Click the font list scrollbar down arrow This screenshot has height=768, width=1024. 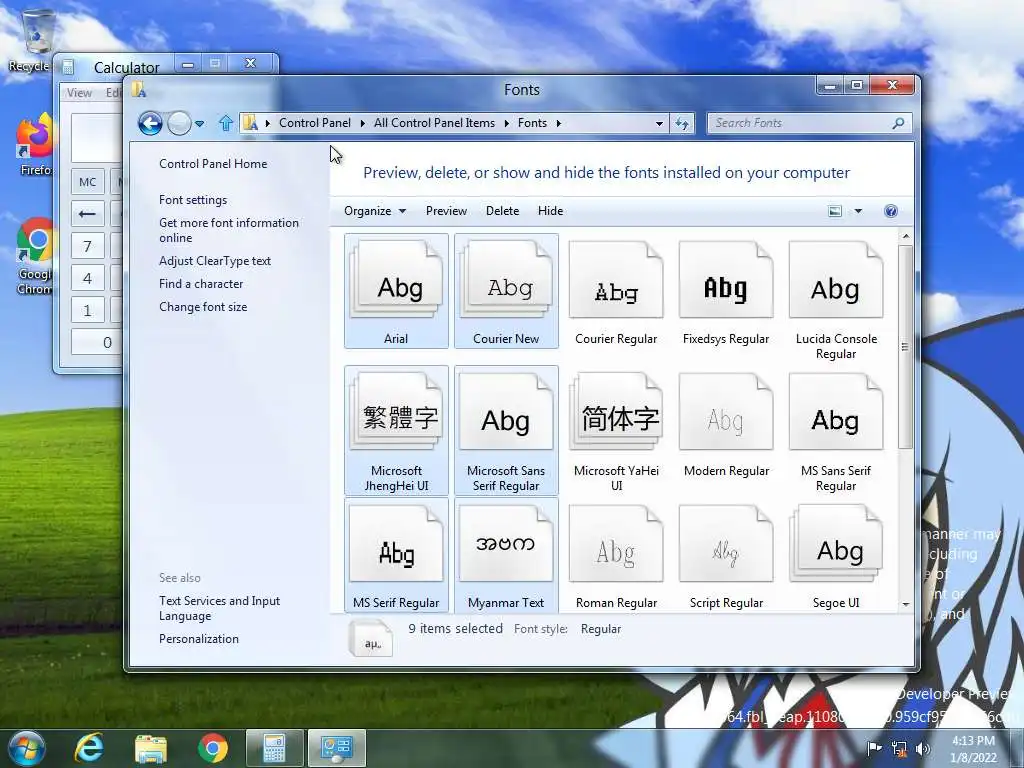click(x=906, y=604)
